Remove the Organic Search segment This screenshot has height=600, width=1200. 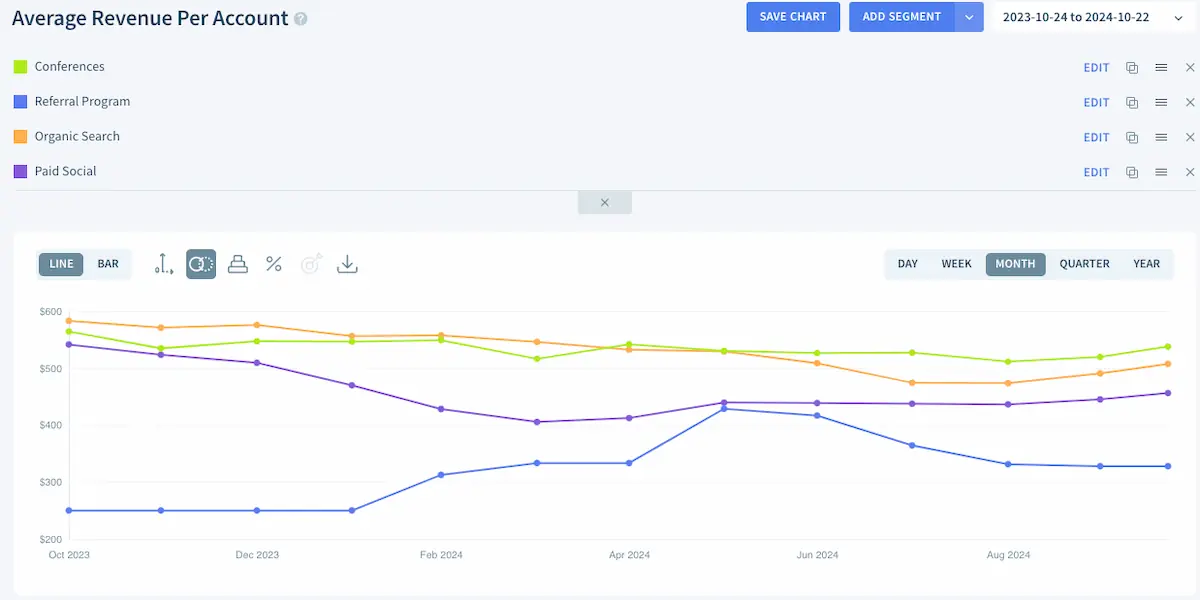[1190, 138]
